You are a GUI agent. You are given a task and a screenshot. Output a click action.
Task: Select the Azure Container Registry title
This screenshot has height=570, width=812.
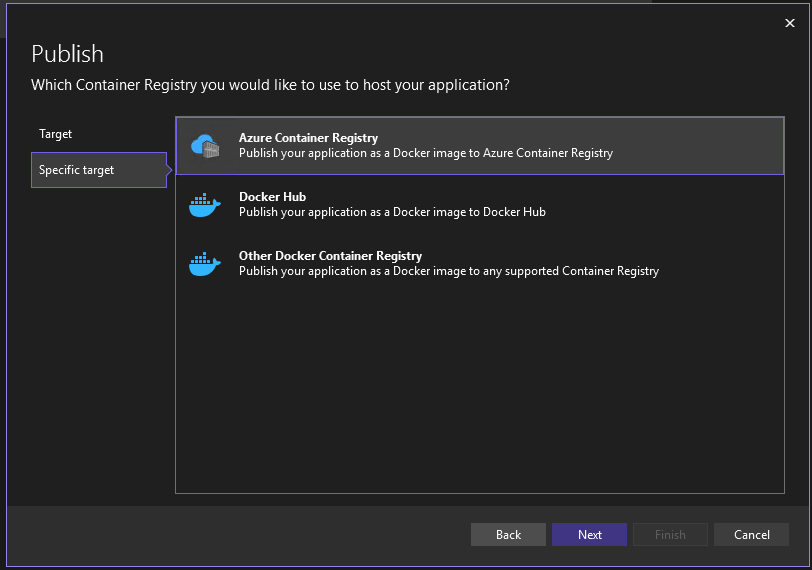click(x=308, y=138)
